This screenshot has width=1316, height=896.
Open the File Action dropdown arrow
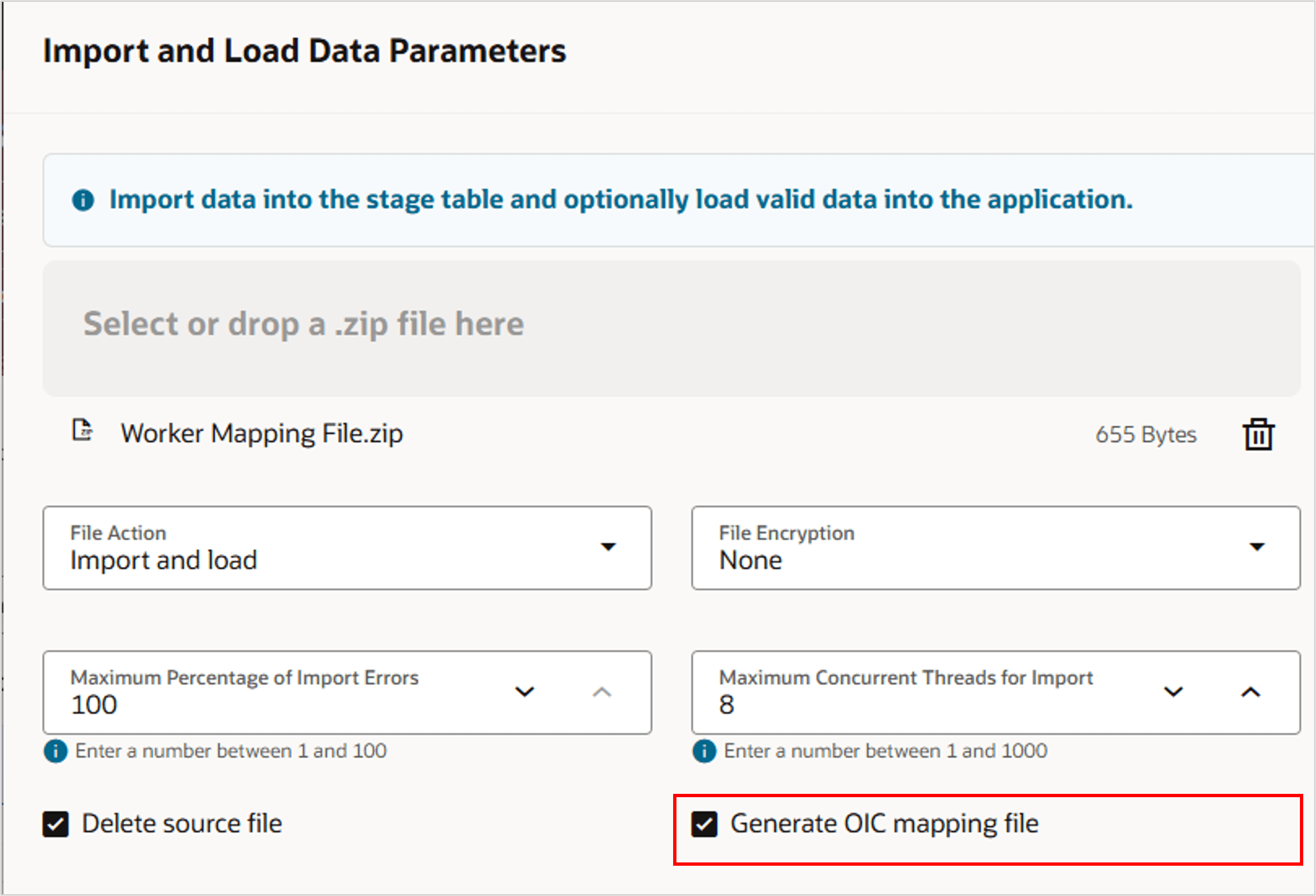point(608,547)
